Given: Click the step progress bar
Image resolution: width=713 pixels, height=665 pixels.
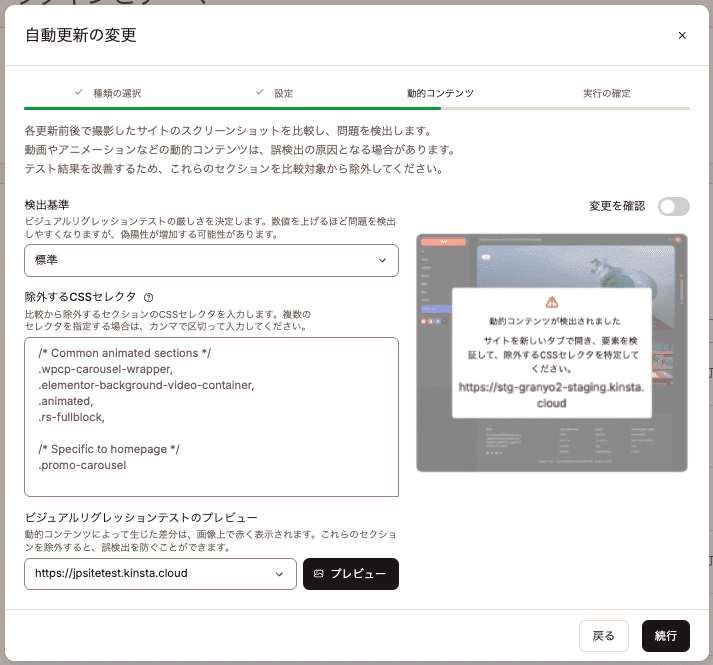Looking at the screenshot, I should pyautogui.click(x=357, y=109).
